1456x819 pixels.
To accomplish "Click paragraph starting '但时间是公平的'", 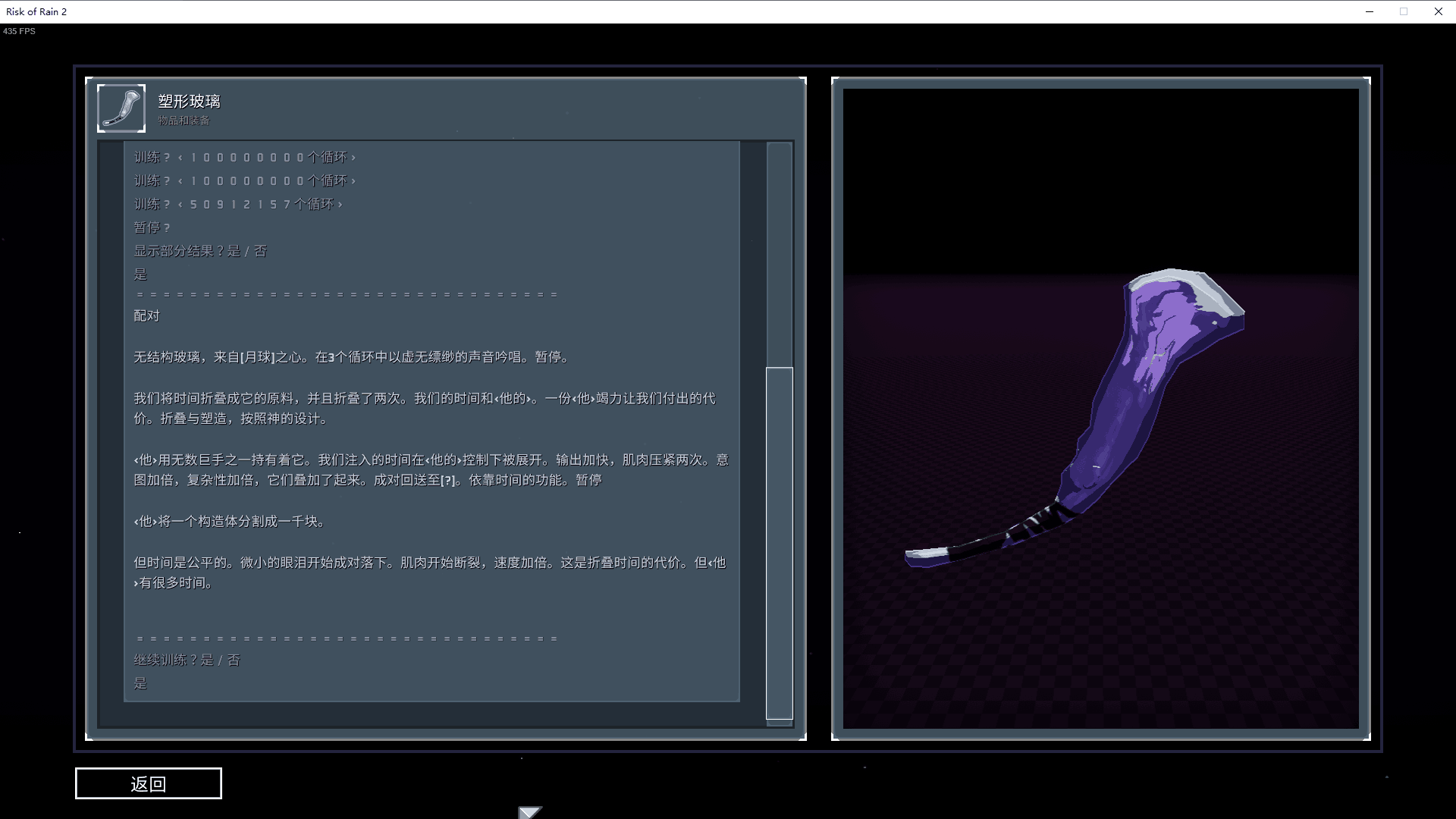I will pyautogui.click(x=430, y=573).
